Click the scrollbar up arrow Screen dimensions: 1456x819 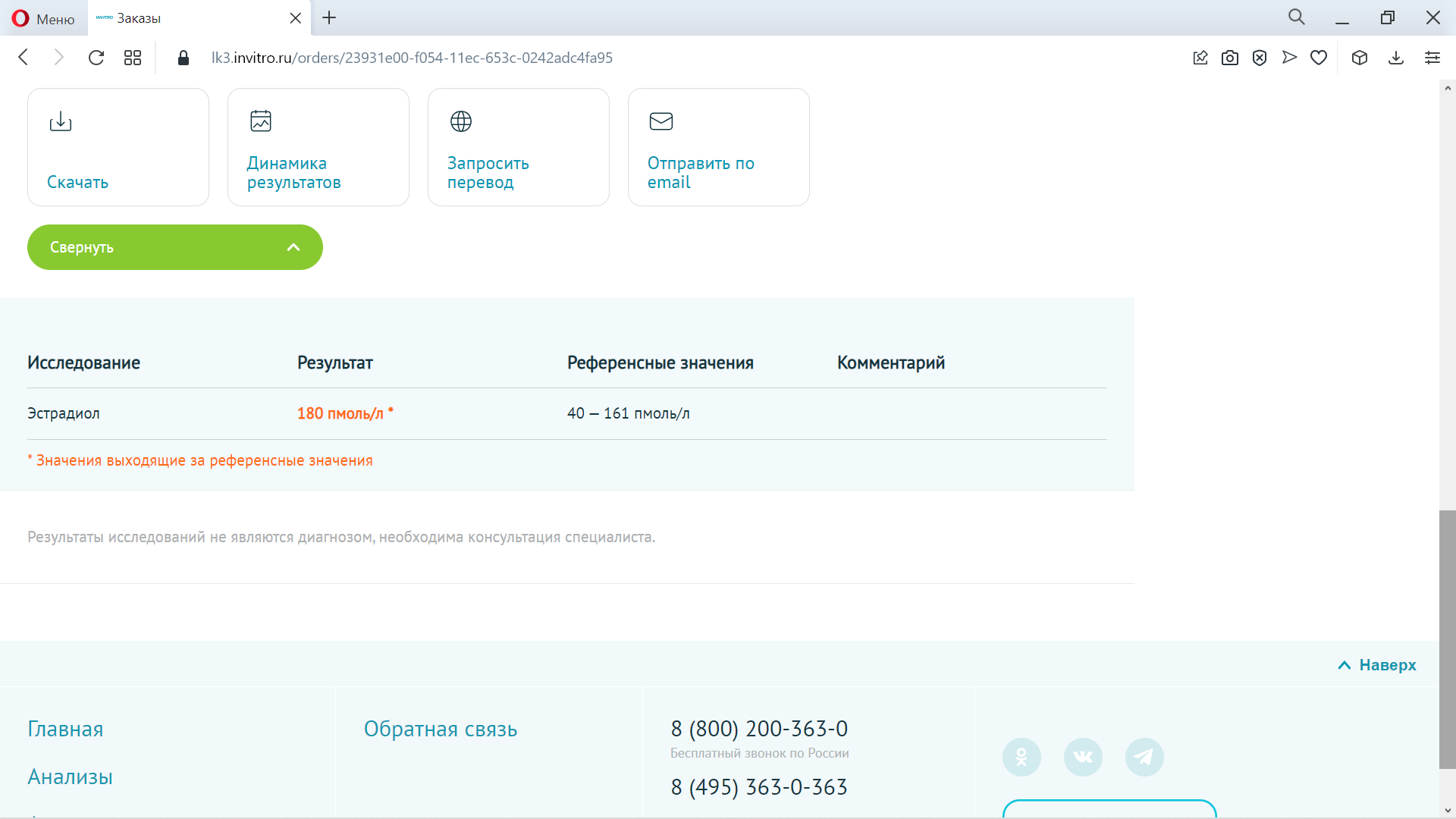pyautogui.click(x=1447, y=88)
